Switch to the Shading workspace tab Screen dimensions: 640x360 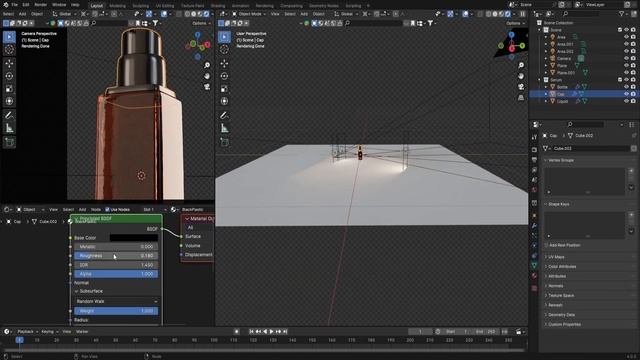pyautogui.click(x=218, y=6)
